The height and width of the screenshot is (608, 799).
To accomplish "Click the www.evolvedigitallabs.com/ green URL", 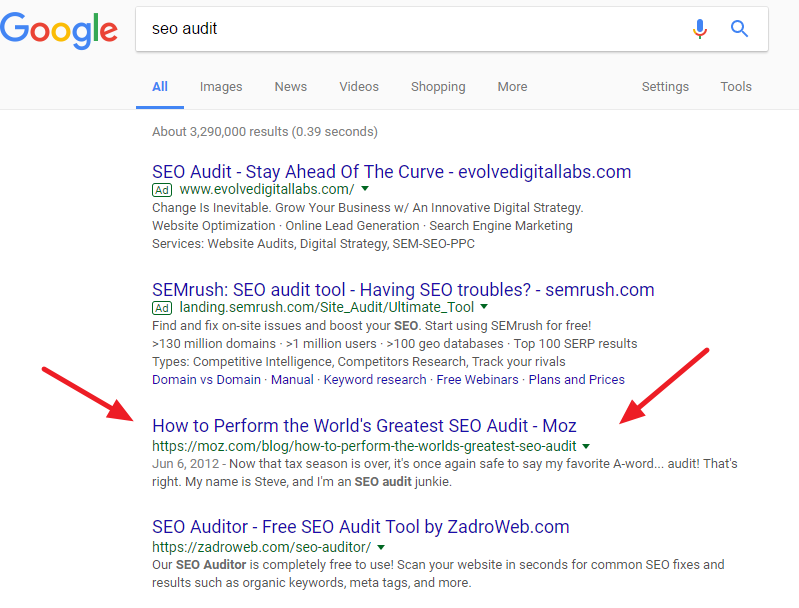I will coord(267,189).
